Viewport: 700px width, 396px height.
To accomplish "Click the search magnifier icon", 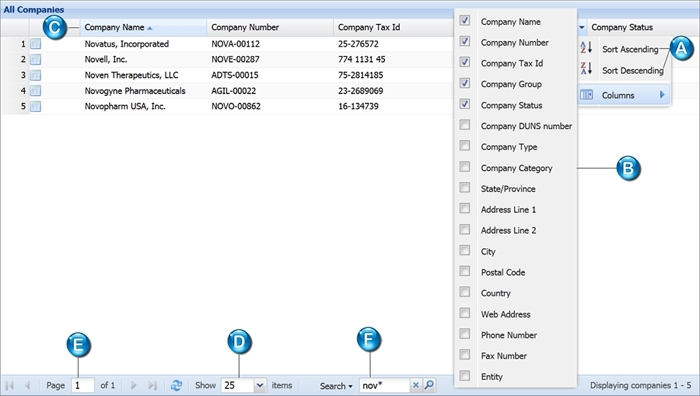I will tap(429, 385).
